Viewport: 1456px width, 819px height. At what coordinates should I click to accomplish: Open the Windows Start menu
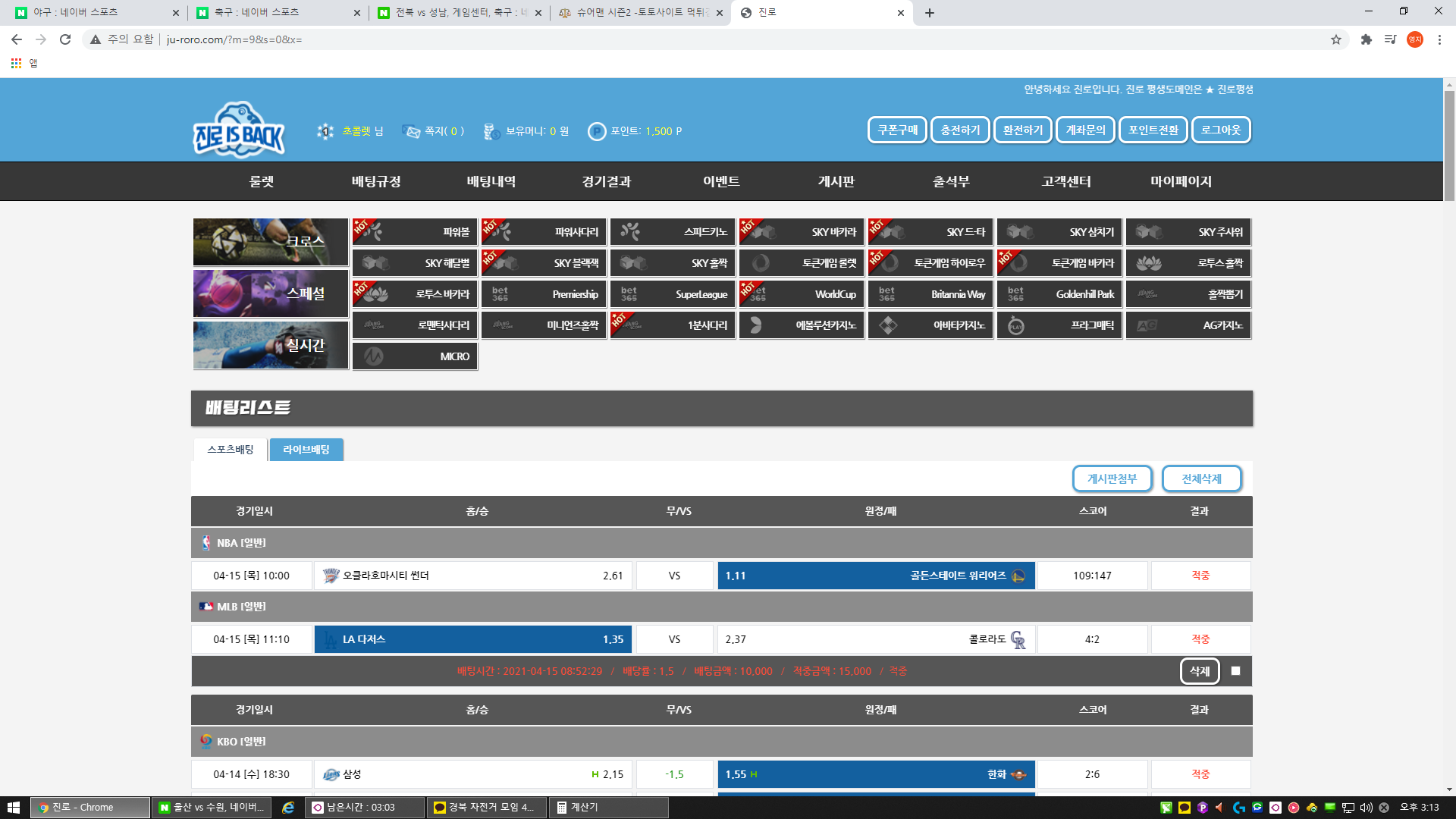pos(13,808)
